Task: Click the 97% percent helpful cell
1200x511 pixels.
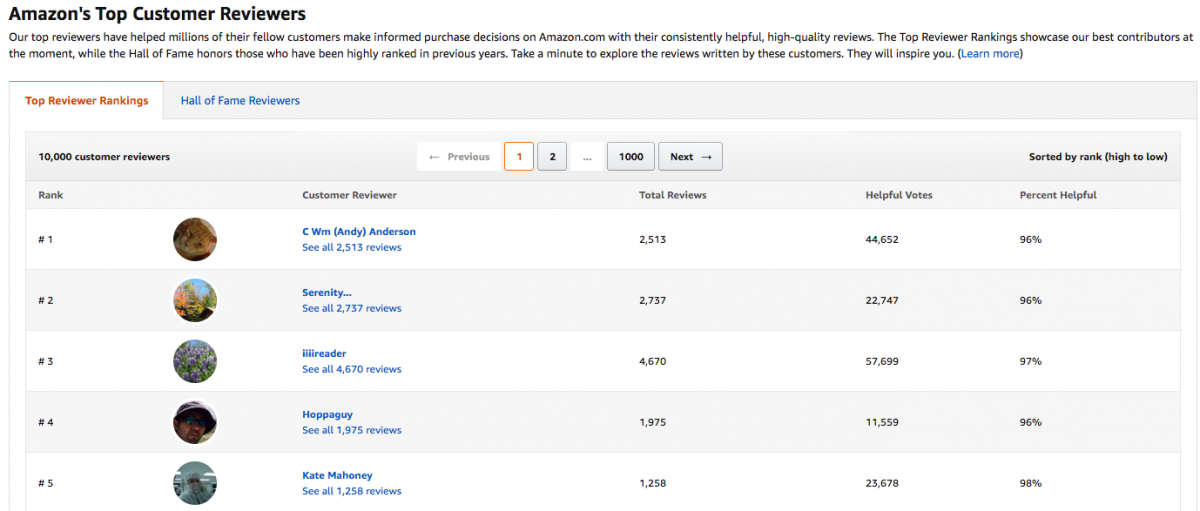Action: 1030,362
